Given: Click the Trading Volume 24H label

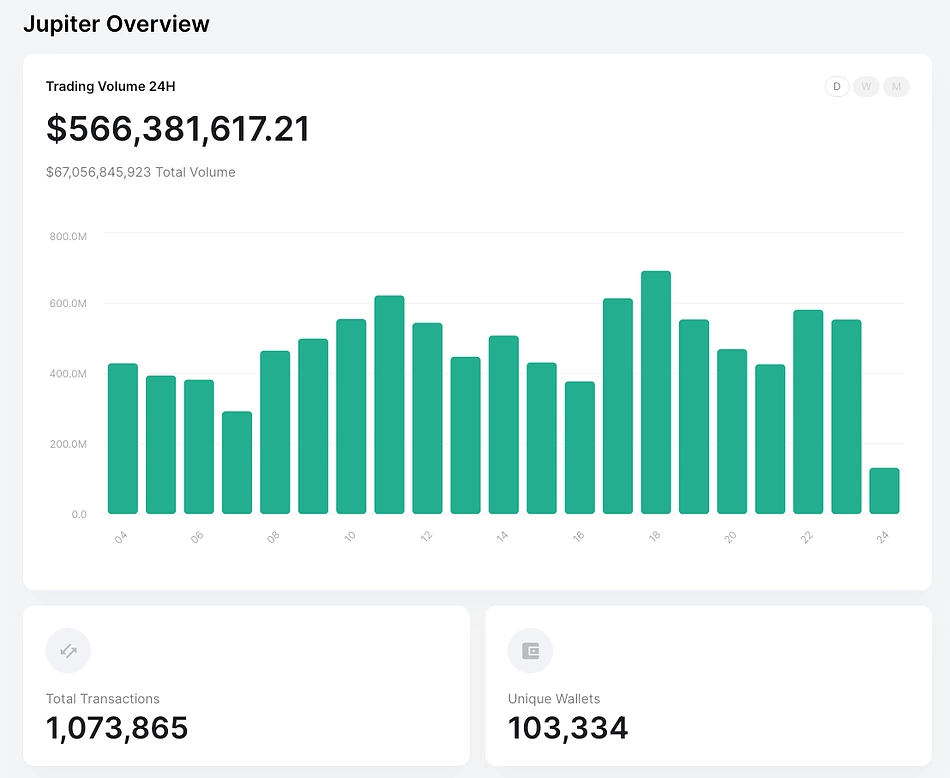Looking at the screenshot, I should (111, 87).
